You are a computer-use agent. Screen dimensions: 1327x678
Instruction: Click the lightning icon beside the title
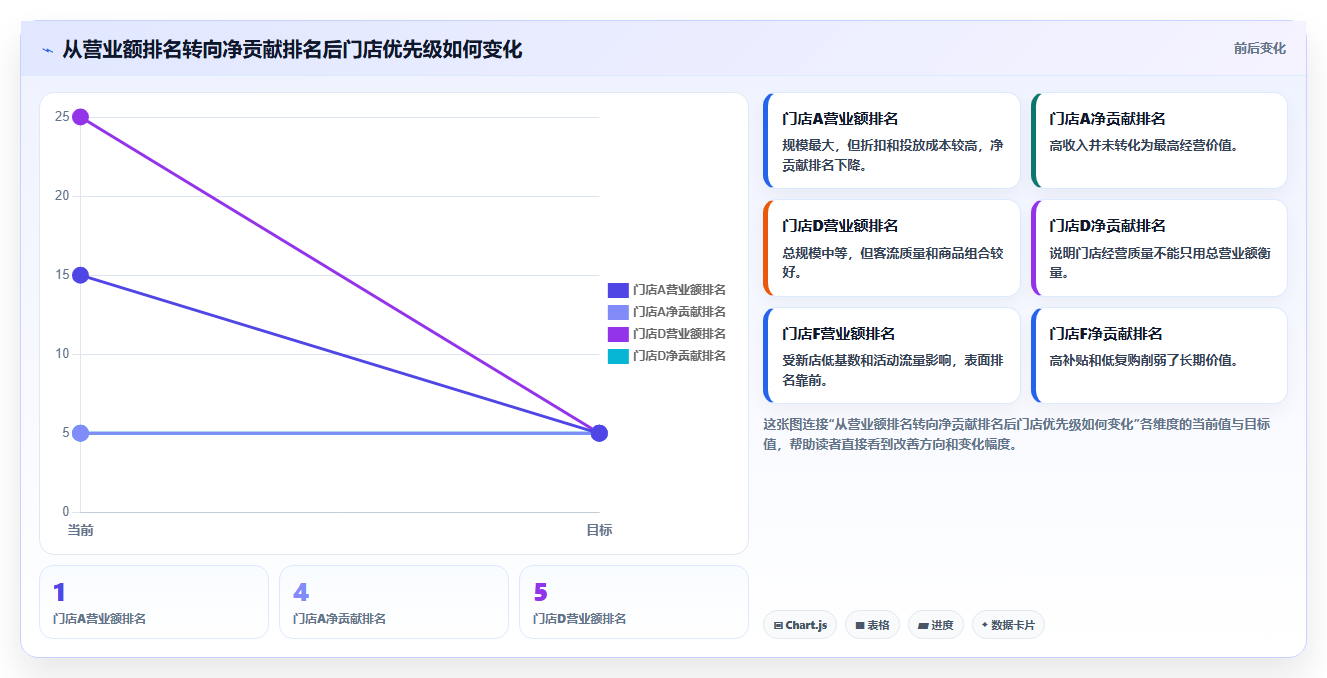47,49
